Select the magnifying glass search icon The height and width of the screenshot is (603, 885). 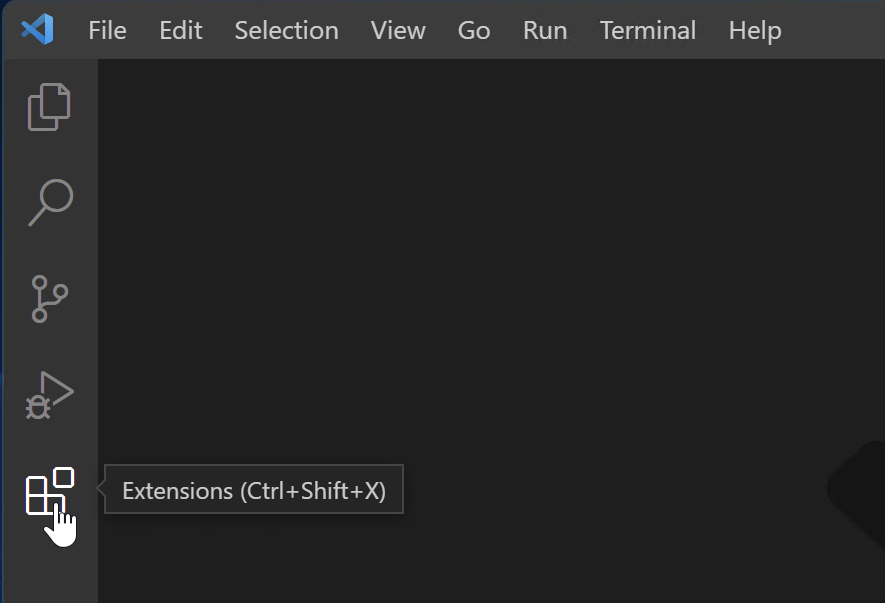point(48,202)
